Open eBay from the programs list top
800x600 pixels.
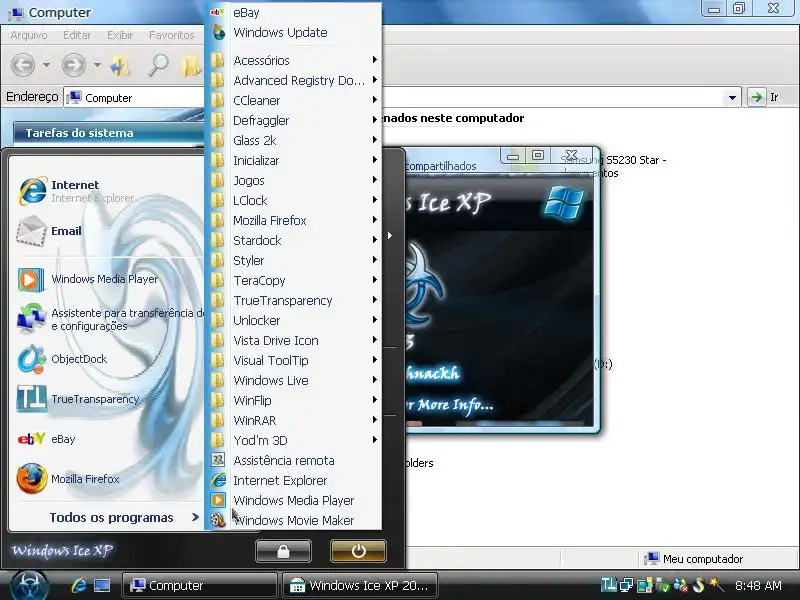coord(293,12)
